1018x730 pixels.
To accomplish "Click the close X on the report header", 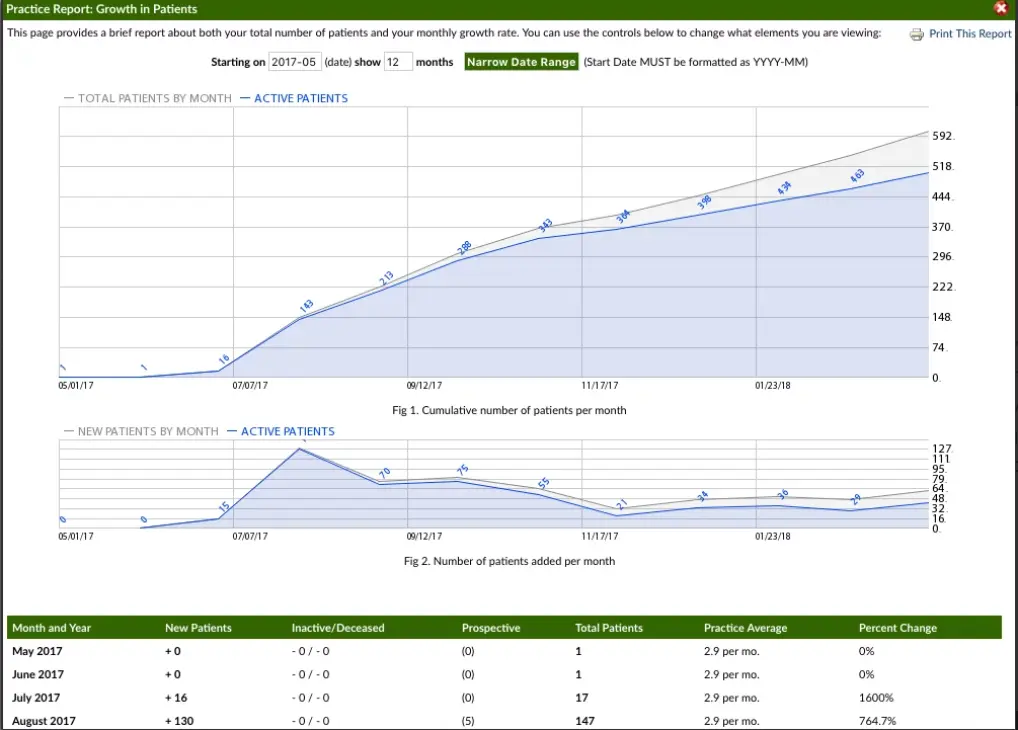I will 1000,8.
